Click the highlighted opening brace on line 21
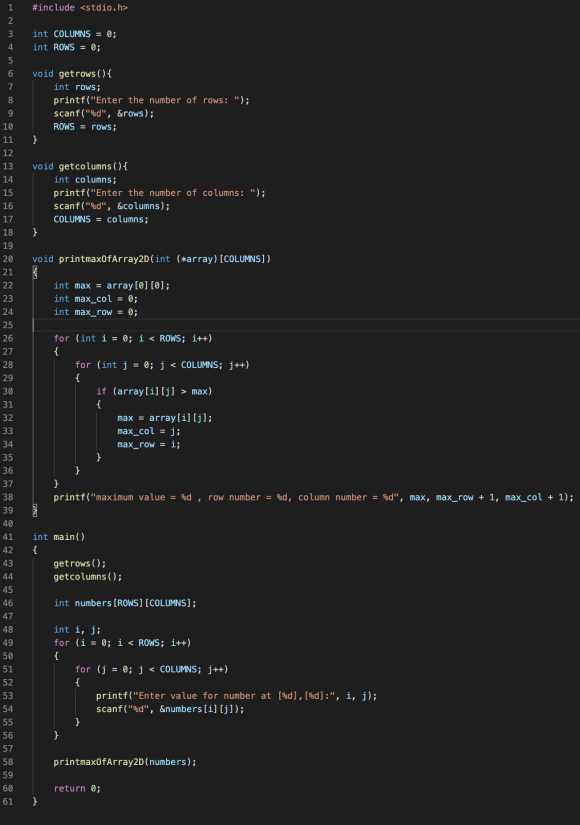Viewport: 580px width, 825px height. click(x=35, y=272)
